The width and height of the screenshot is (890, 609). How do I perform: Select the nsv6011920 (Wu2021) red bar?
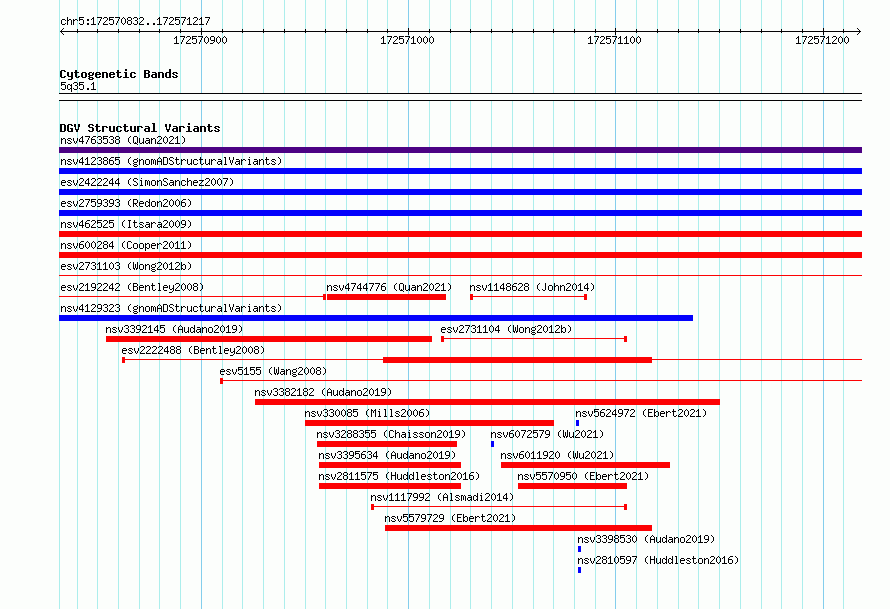tap(585, 465)
